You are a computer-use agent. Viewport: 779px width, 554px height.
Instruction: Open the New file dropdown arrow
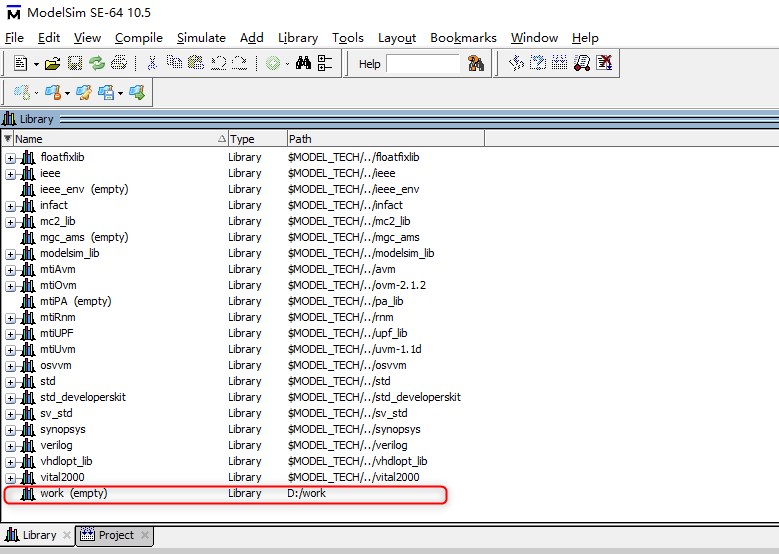36,64
